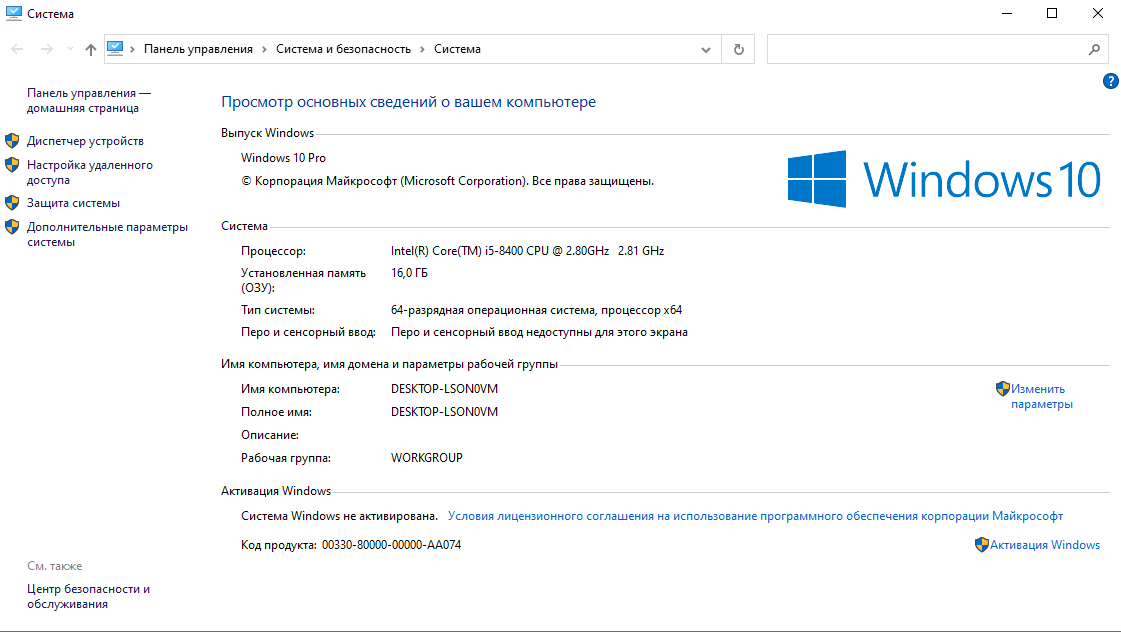The height and width of the screenshot is (632, 1121).
Task: Maximize the Система window
Action: [1052, 14]
